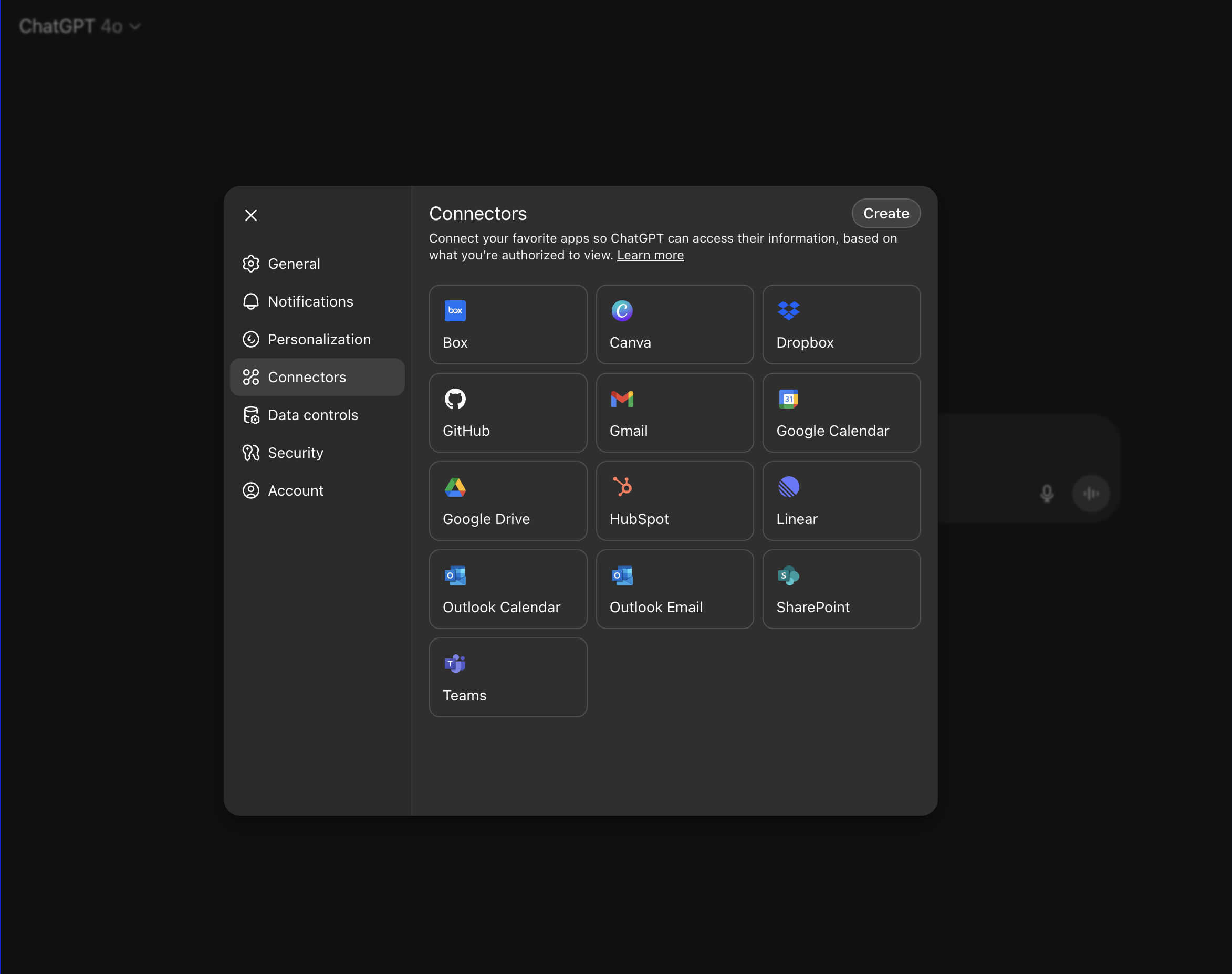1232x974 pixels.
Task: Select the Google Drive label text
Action: point(486,519)
